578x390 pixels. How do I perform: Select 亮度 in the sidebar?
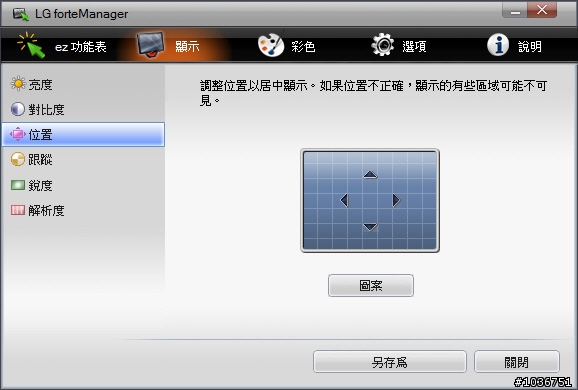83,84
